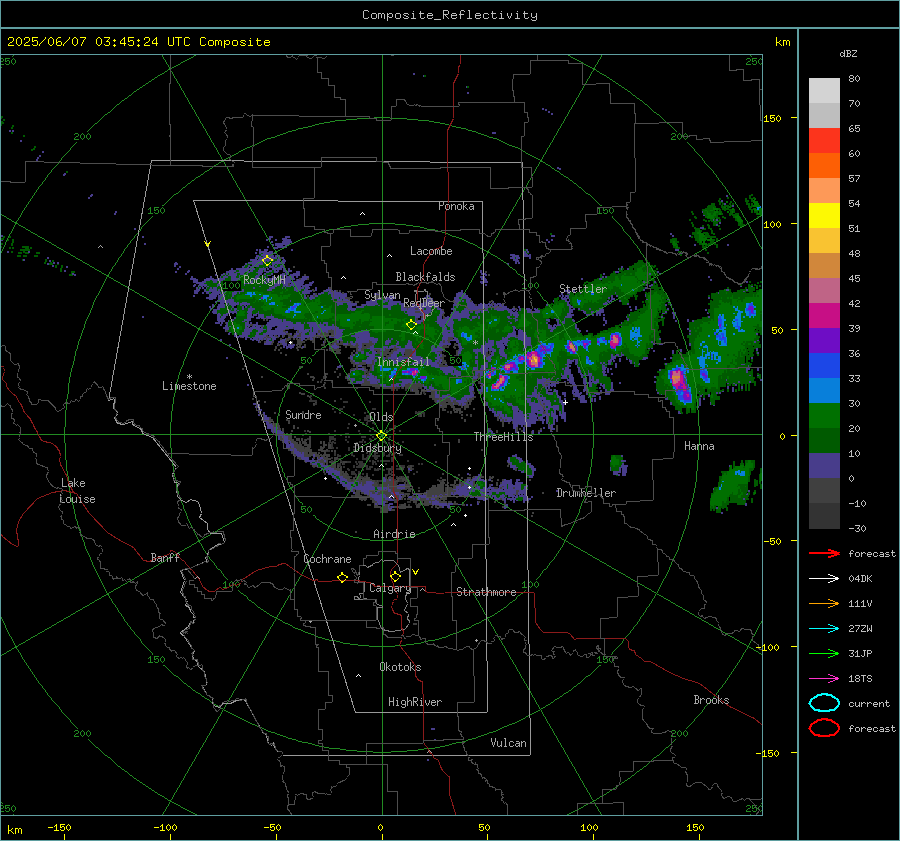Click the dBZ legend heading

(x=848, y=53)
